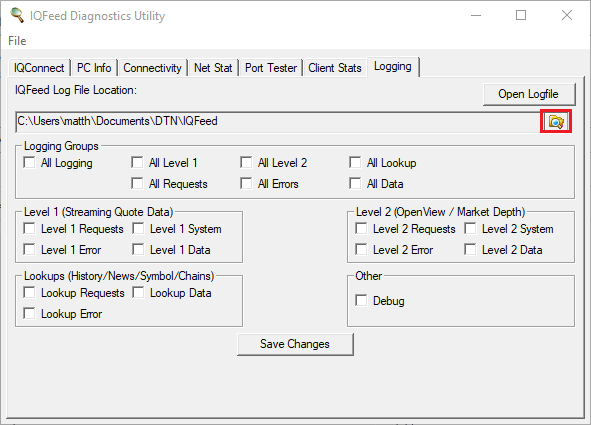
Task: Switch to the PC Info tab
Action: (94, 68)
